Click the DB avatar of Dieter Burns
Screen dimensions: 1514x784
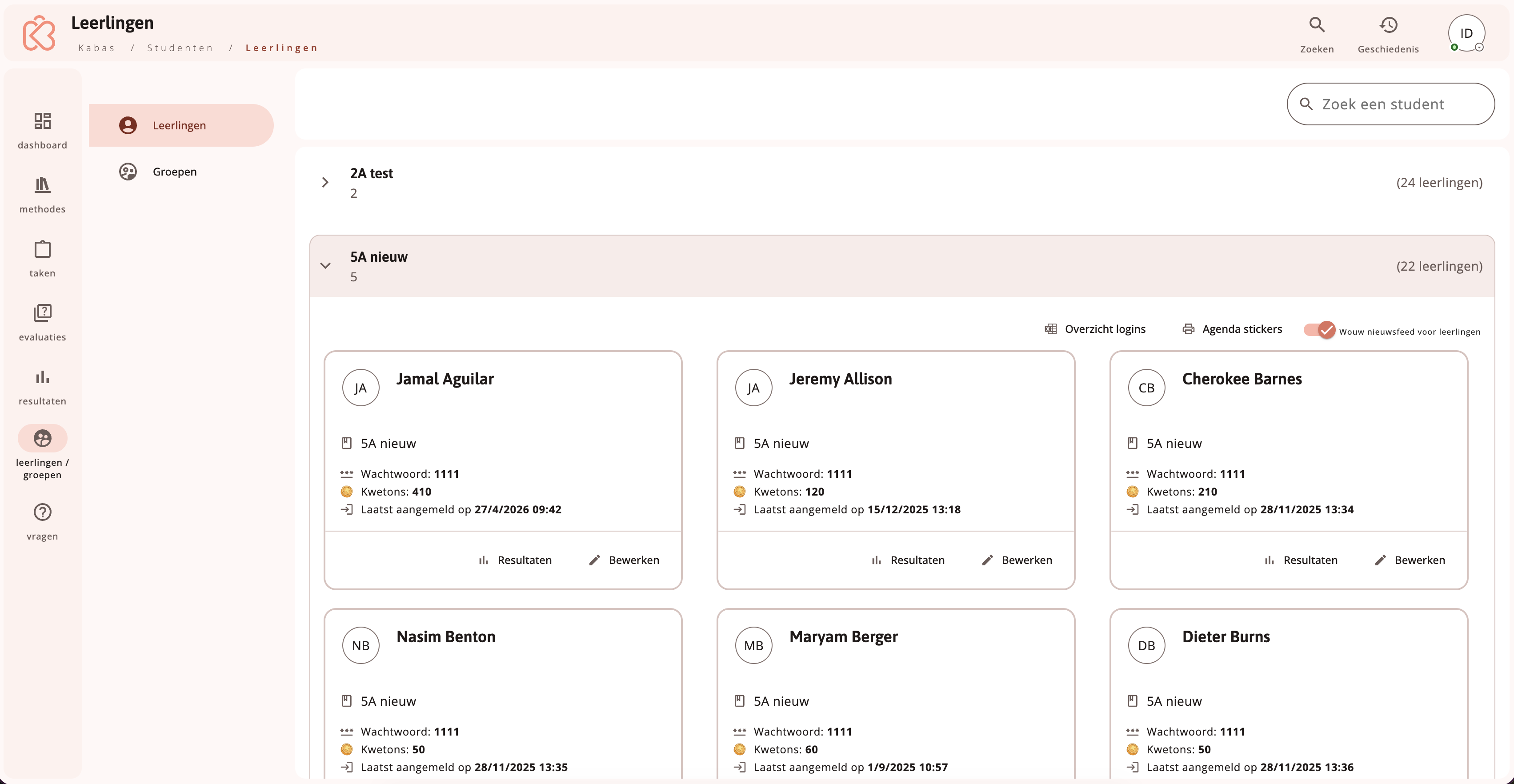pos(1146,645)
